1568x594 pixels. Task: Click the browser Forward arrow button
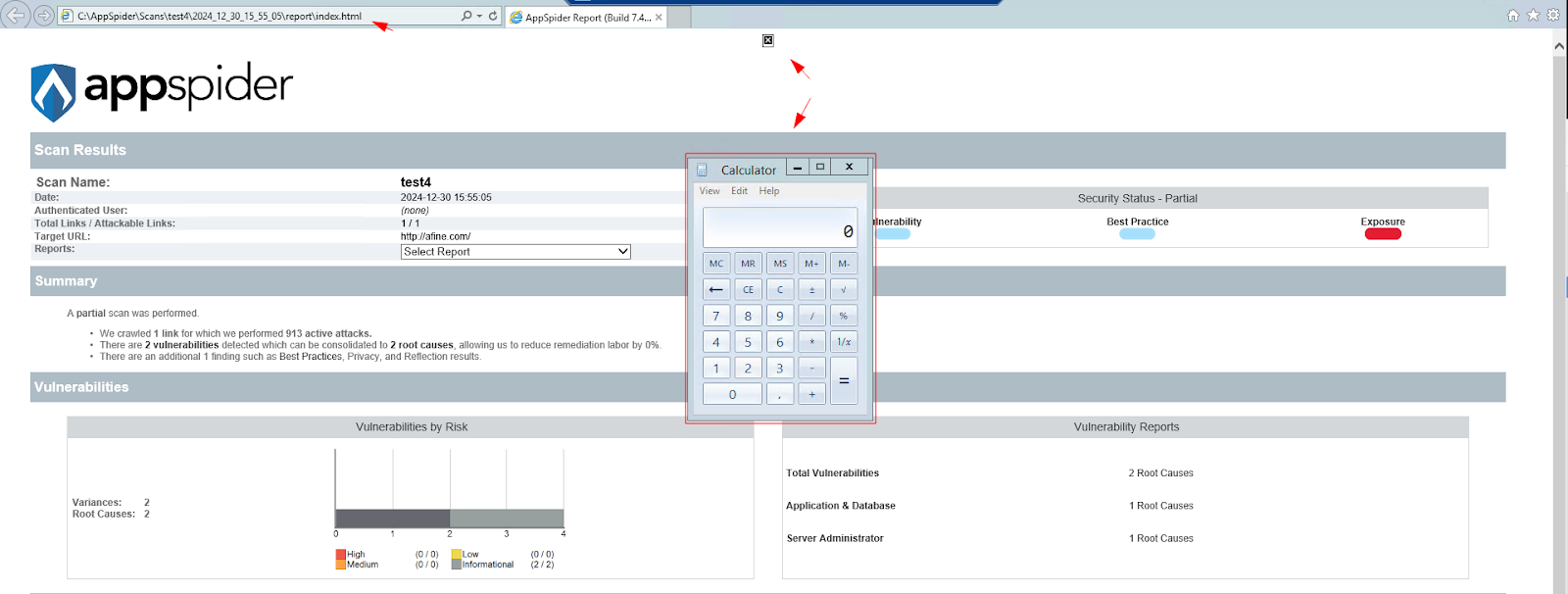[x=43, y=16]
